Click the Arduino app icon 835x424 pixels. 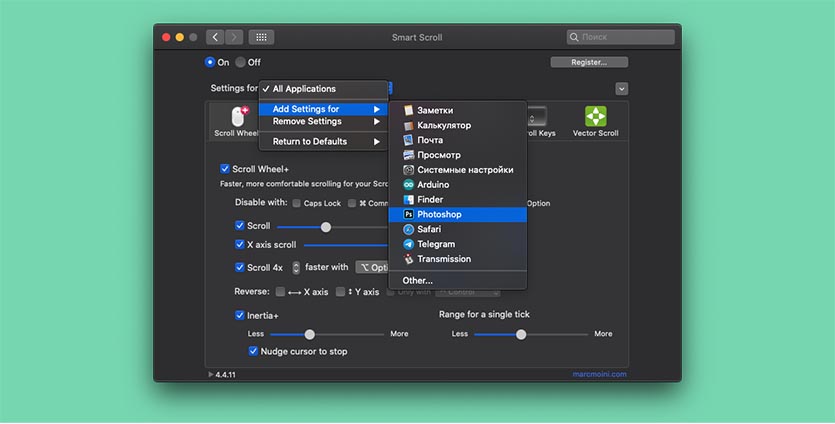pyautogui.click(x=408, y=185)
